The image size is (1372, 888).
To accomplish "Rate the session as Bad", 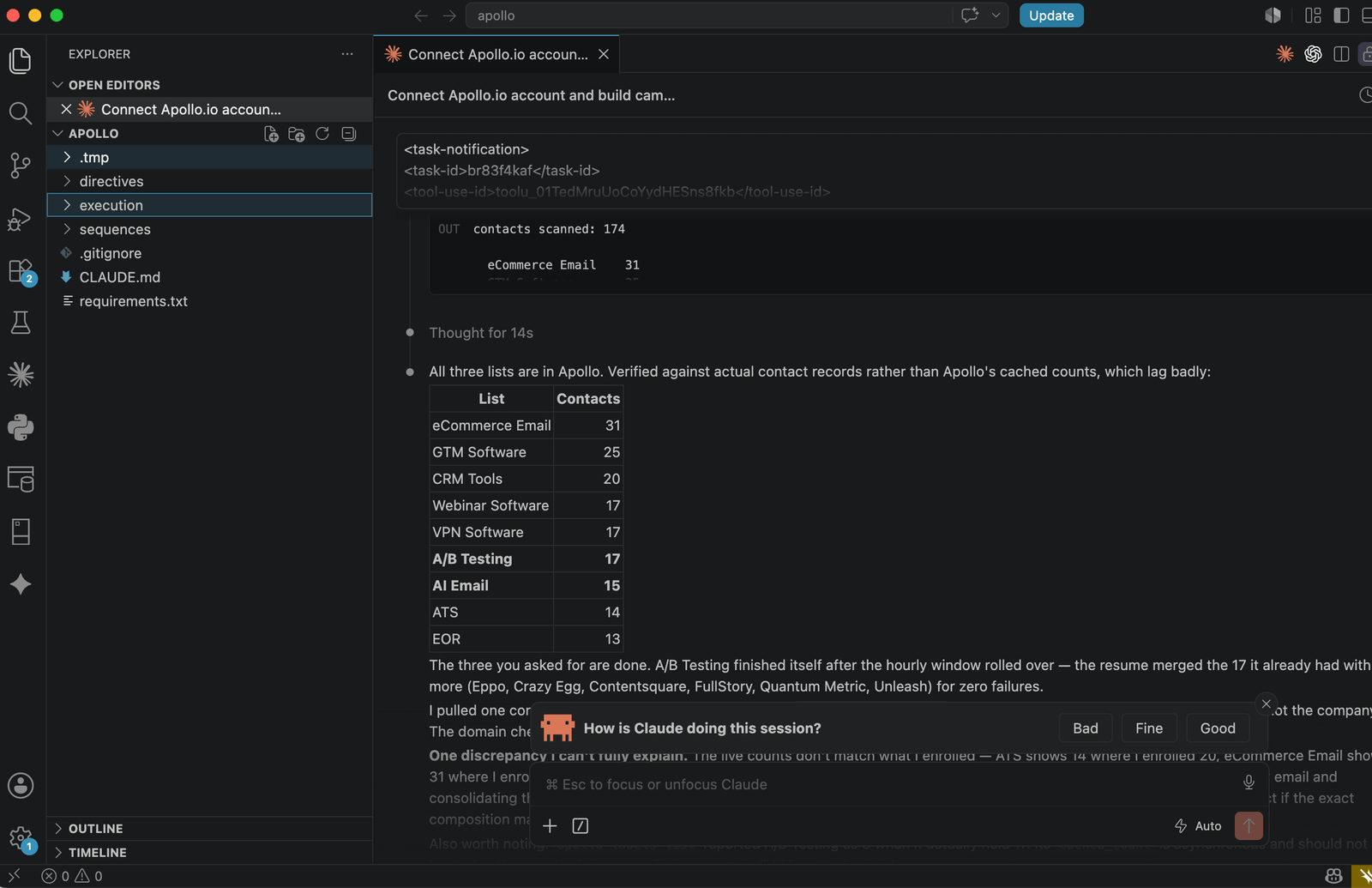I will [1086, 728].
